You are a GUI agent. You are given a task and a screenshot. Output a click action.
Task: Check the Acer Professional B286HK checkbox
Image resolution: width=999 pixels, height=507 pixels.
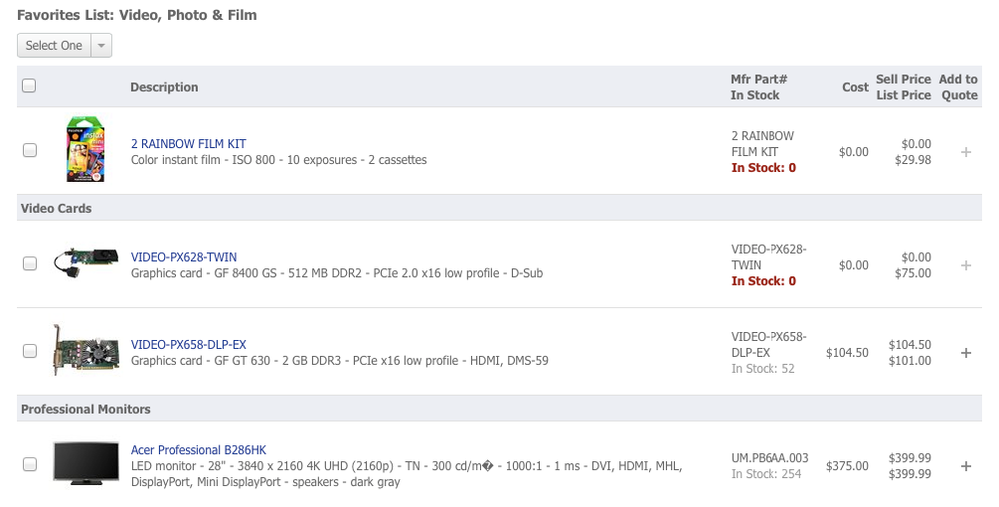tap(30, 465)
